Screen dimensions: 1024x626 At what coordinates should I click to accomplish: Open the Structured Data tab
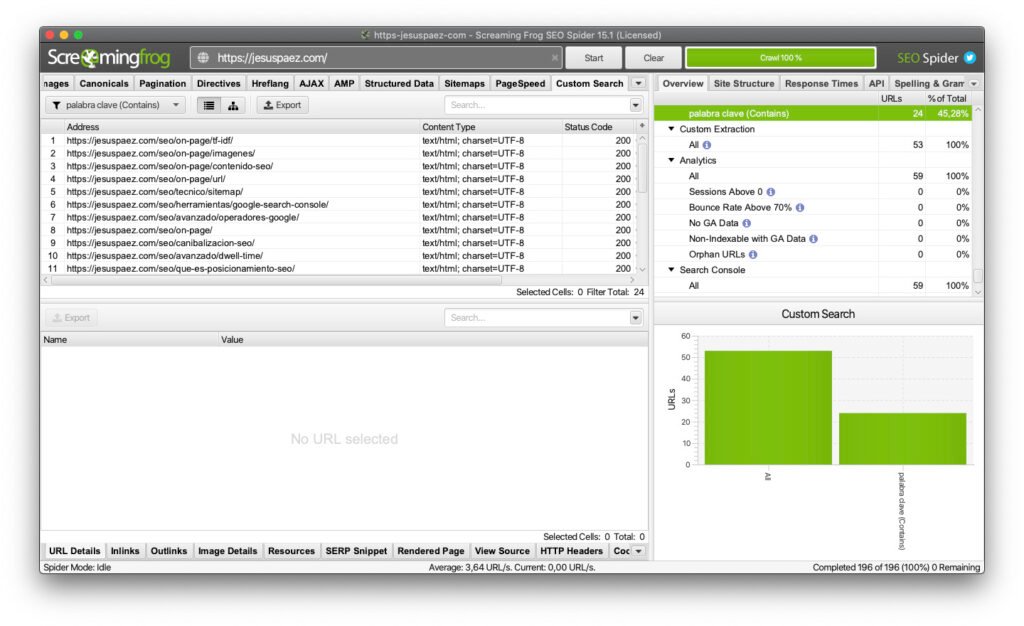(399, 84)
